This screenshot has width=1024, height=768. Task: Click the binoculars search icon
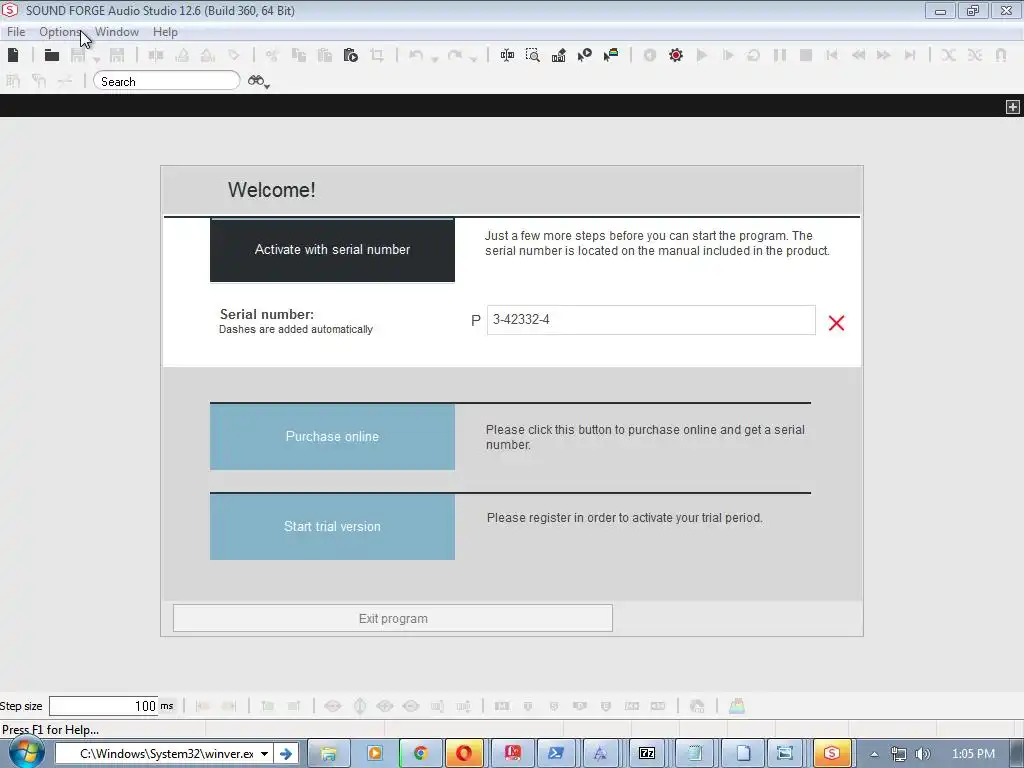255,81
